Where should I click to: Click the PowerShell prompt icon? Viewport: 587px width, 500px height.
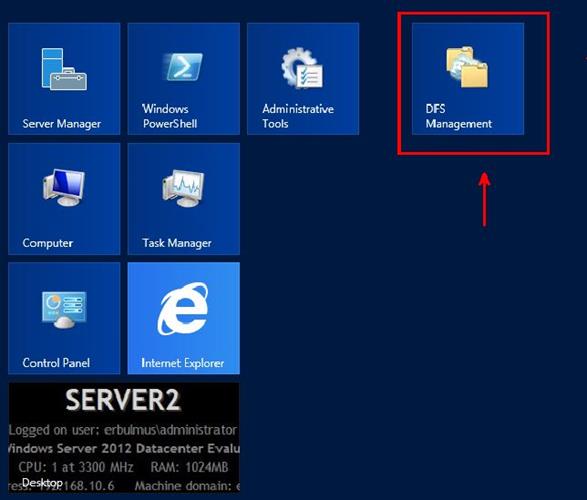[x=183, y=67]
